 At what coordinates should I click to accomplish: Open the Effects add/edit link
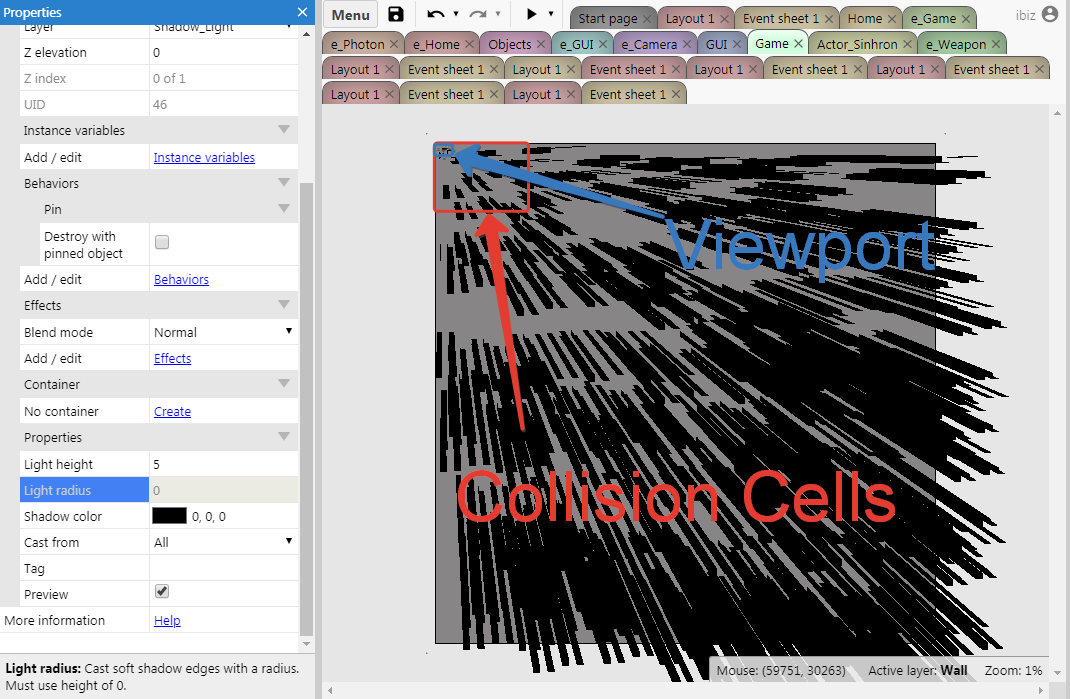point(173,358)
